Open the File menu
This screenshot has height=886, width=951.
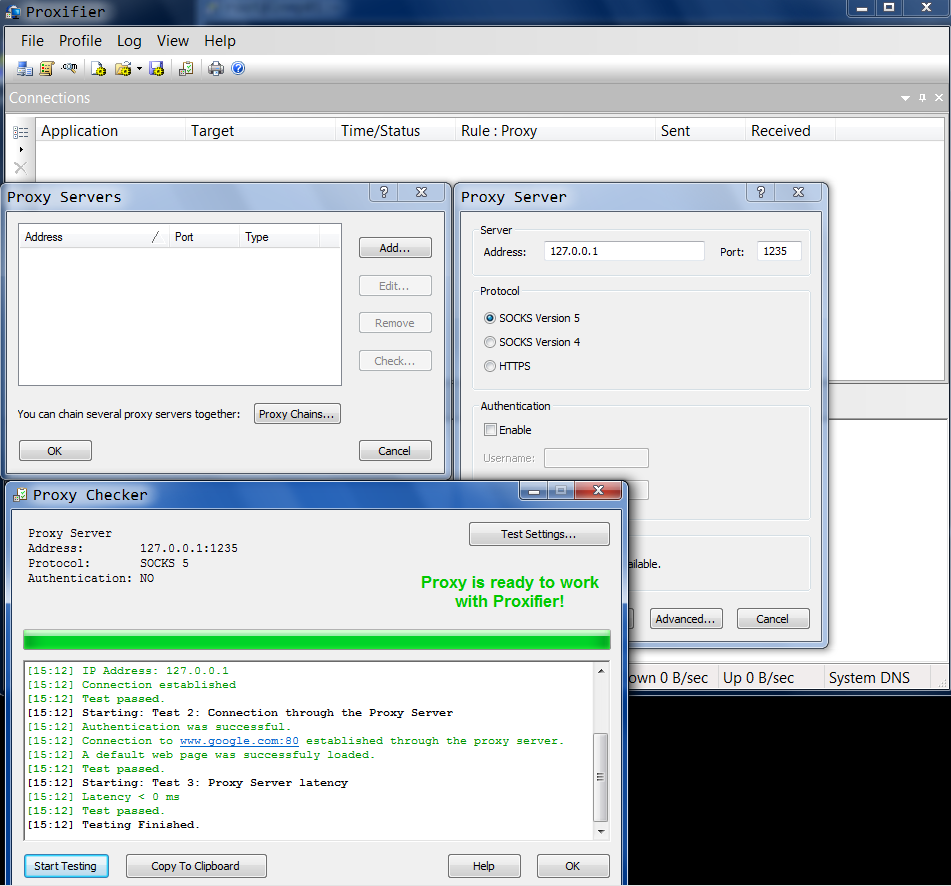[32, 41]
